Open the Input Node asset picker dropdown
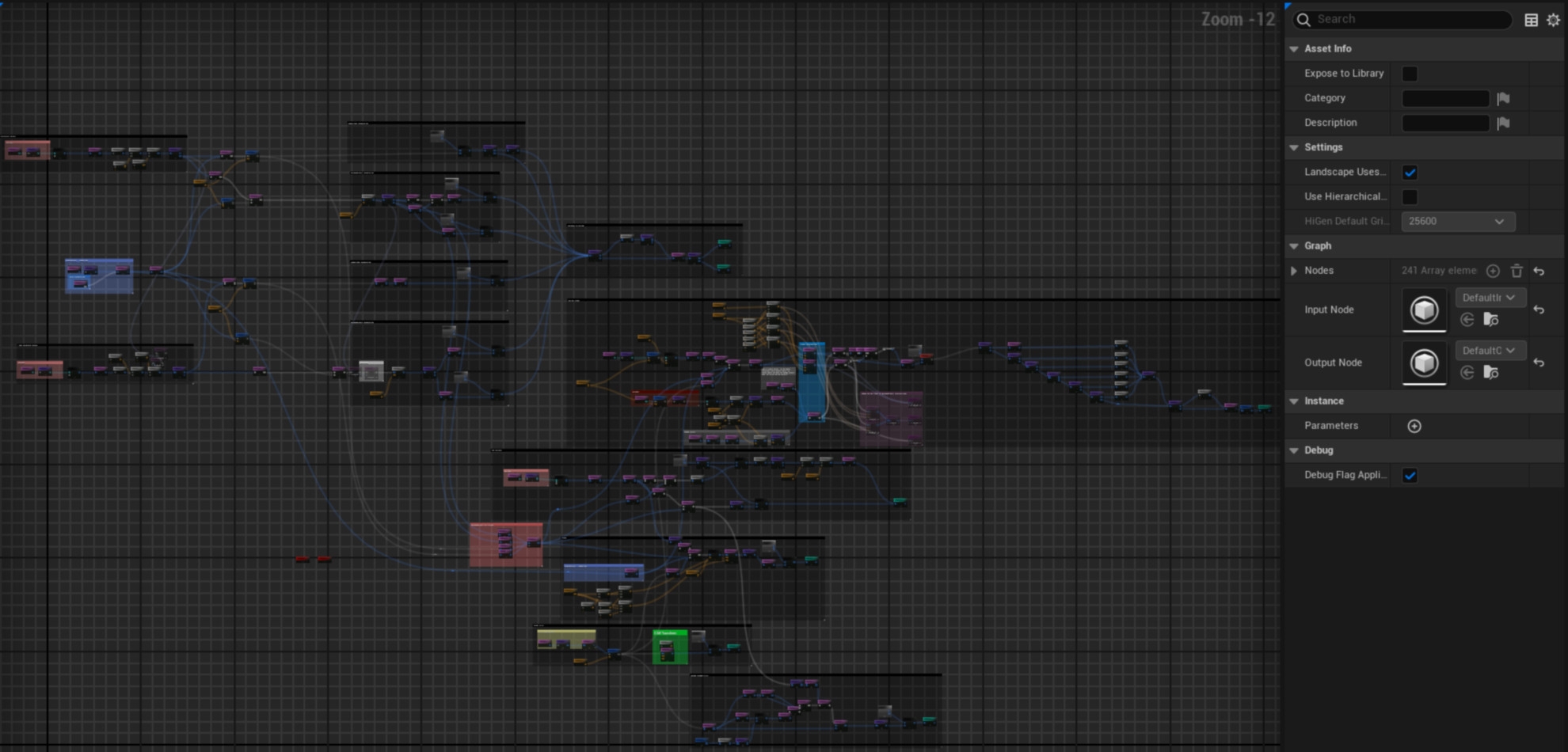The image size is (1568, 752). click(1488, 298)
